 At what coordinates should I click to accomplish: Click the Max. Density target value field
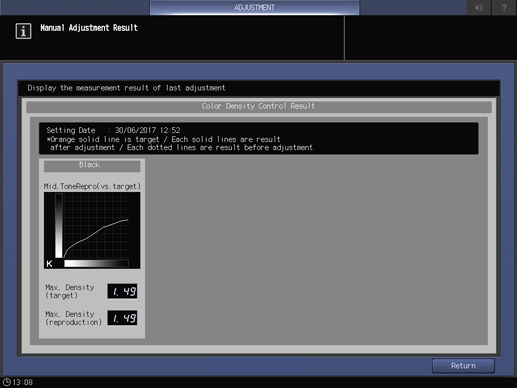(122, 291)
